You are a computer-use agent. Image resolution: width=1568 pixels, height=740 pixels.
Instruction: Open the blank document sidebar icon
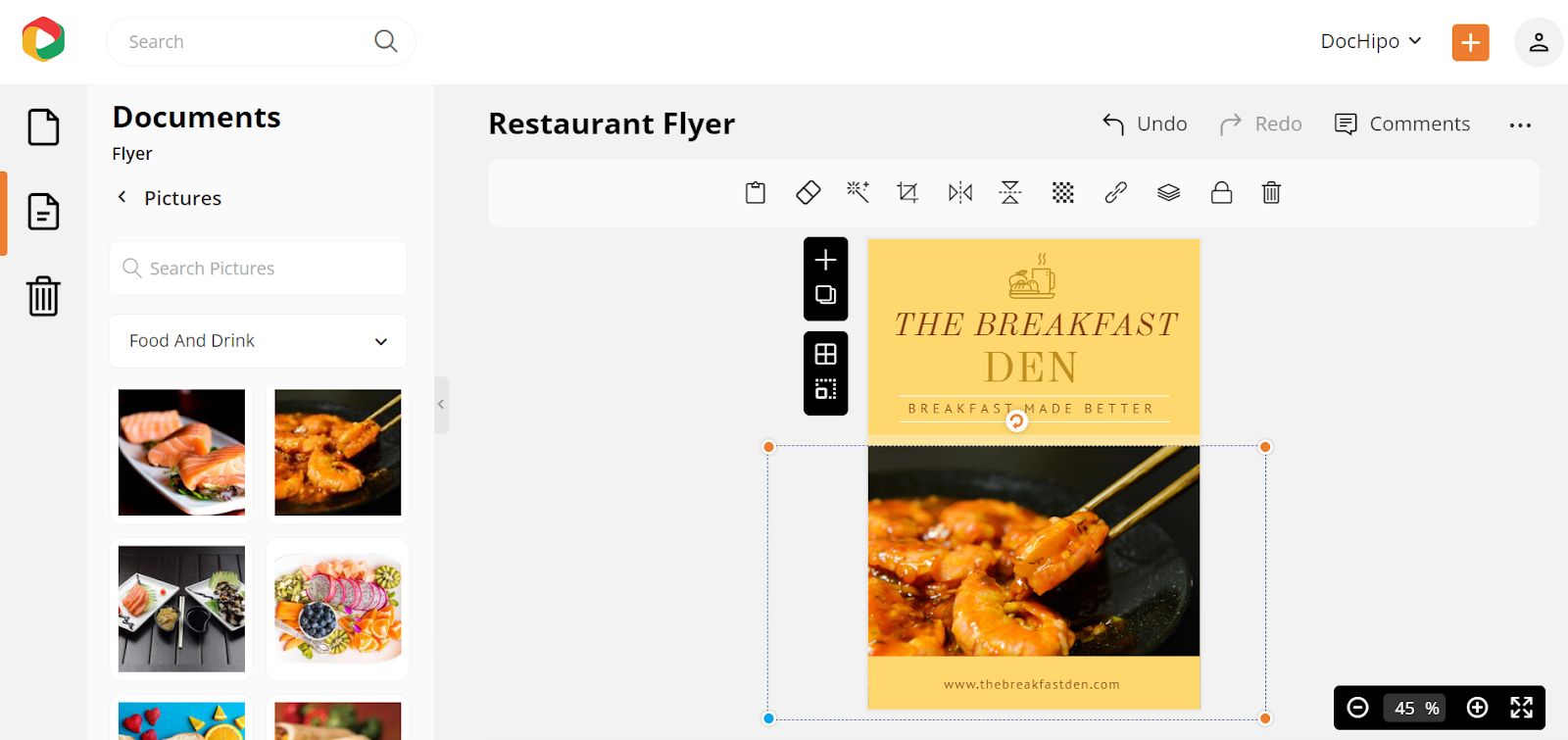coord(43,127)
